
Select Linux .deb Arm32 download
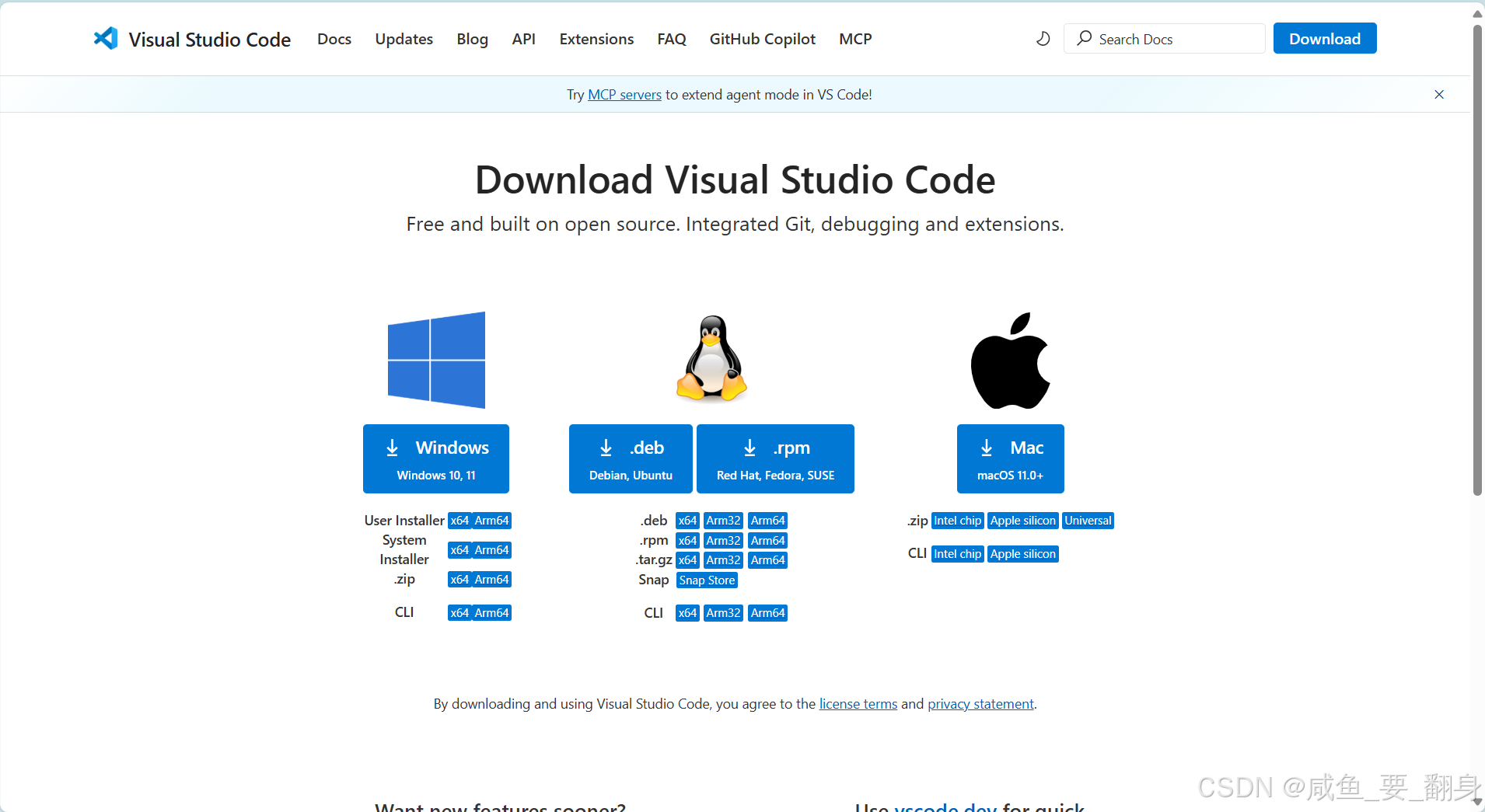click(723, 521)
